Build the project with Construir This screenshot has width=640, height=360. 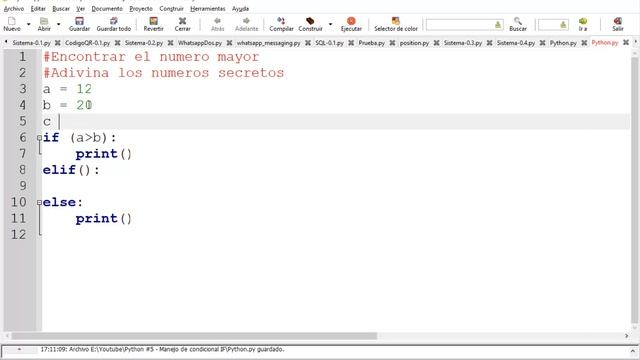click(x=310, y=24)
